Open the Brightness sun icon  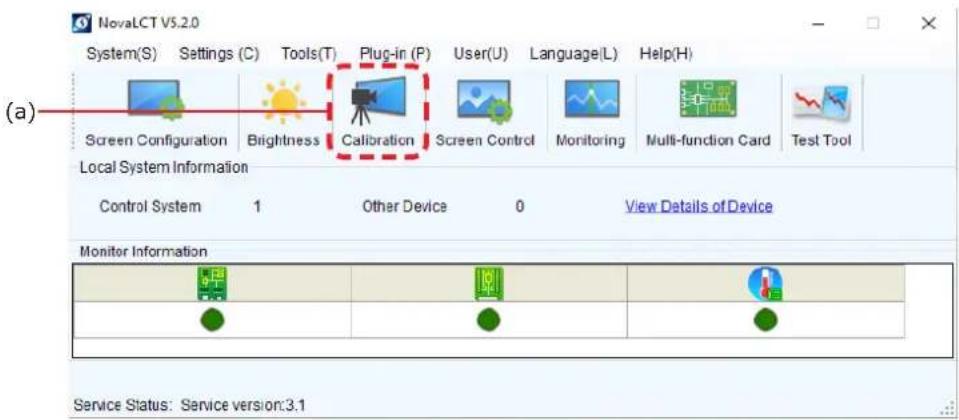[x=283, y=101]
